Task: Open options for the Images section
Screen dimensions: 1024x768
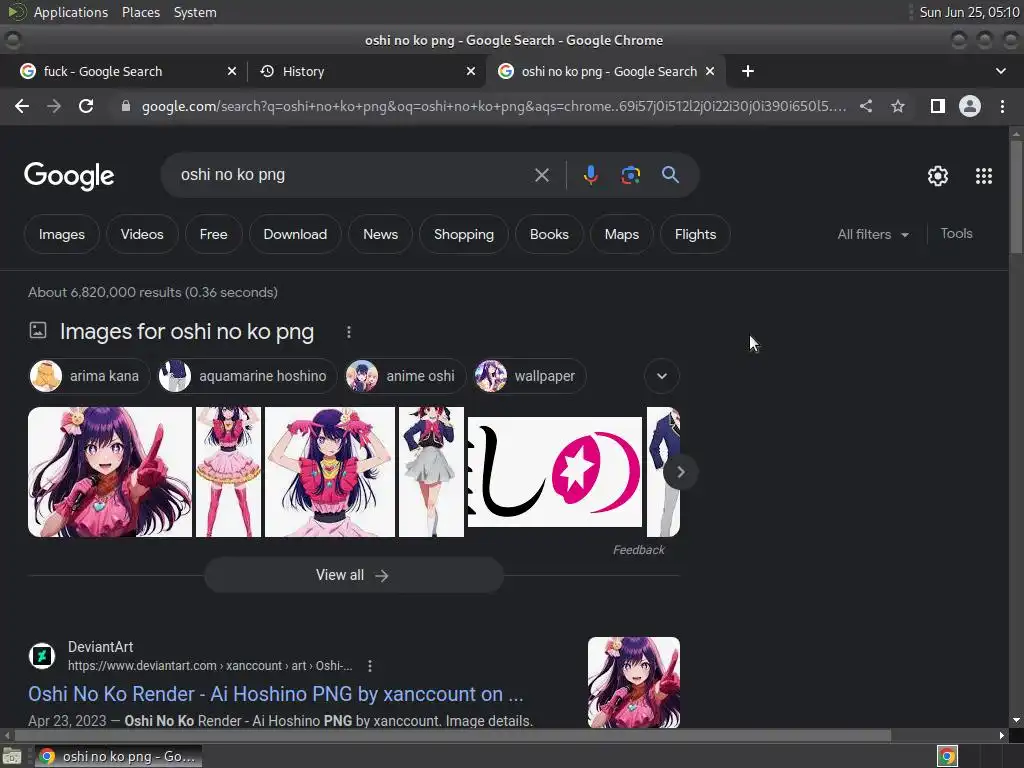Action: [349, 332]
